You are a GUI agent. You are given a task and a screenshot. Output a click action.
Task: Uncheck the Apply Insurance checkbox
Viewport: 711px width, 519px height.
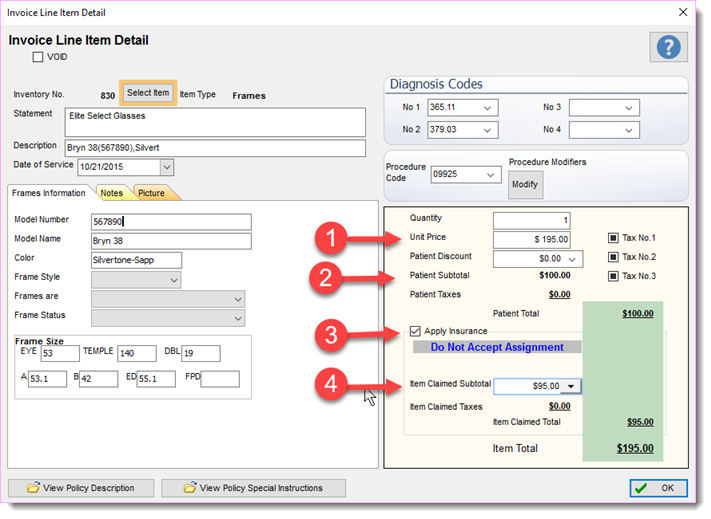(415, 331)
